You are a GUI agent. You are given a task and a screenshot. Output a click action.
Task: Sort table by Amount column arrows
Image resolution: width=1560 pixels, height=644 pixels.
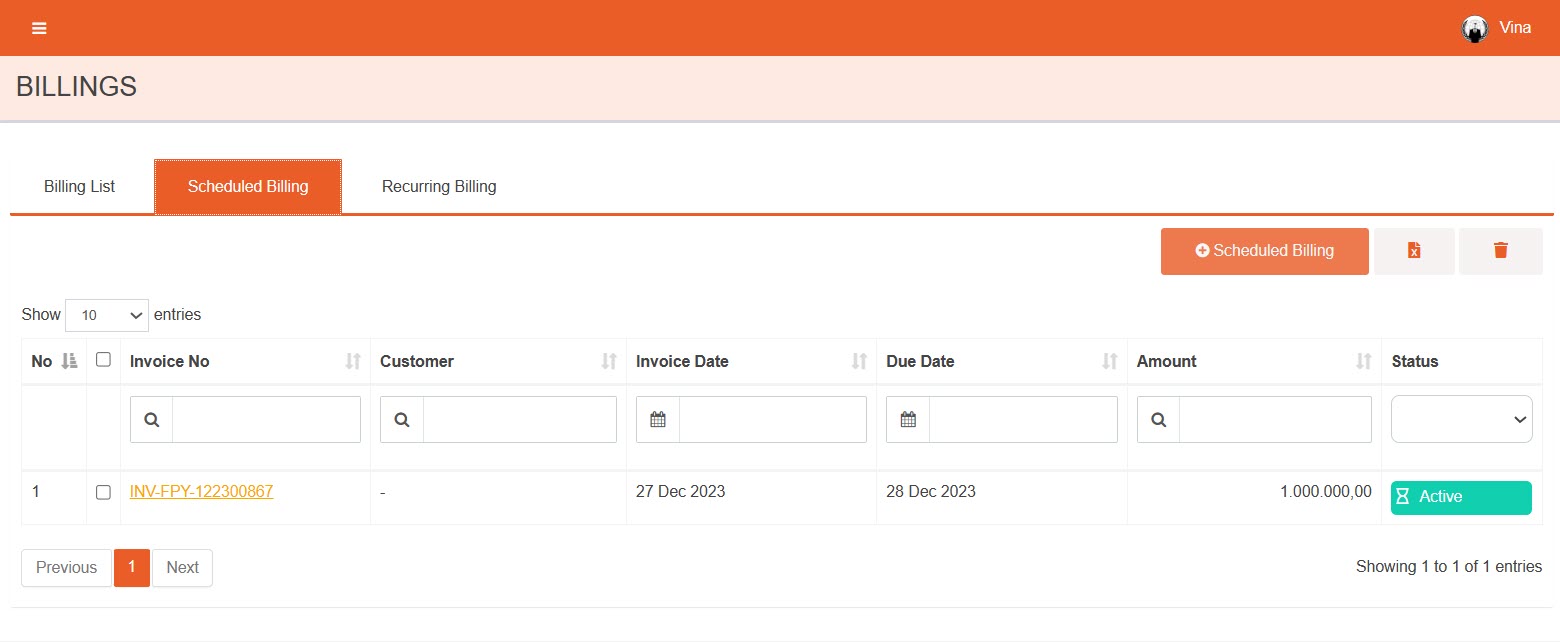coord(1363,361)
